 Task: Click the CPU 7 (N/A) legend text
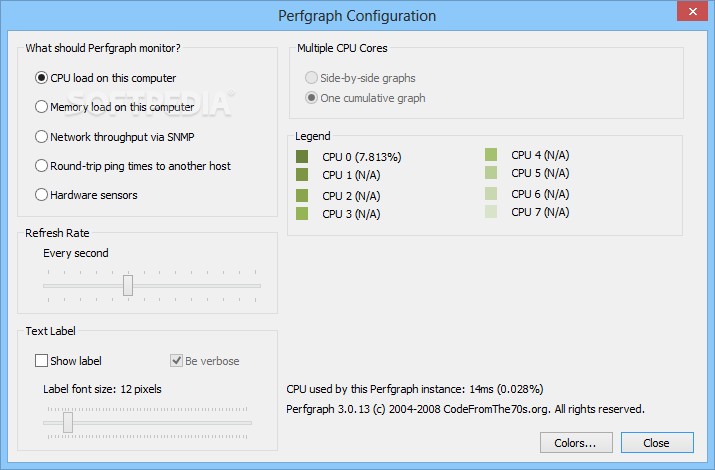pos(540,212)
